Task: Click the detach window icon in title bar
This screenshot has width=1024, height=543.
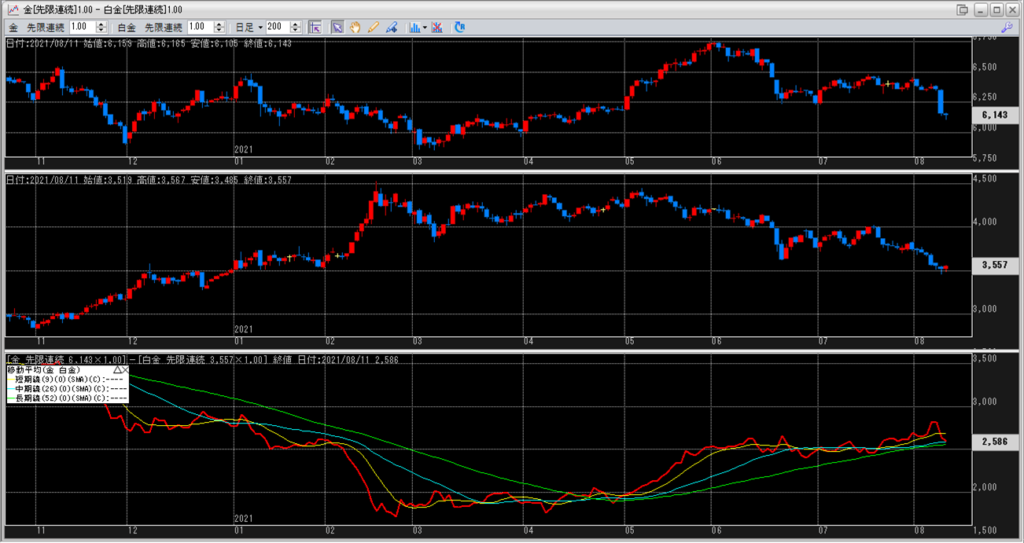Action: [962, 9]
